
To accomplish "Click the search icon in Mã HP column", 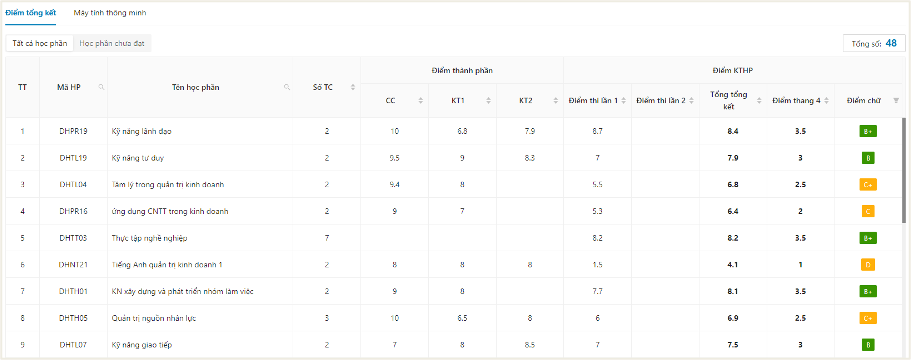I will [102, 87].
